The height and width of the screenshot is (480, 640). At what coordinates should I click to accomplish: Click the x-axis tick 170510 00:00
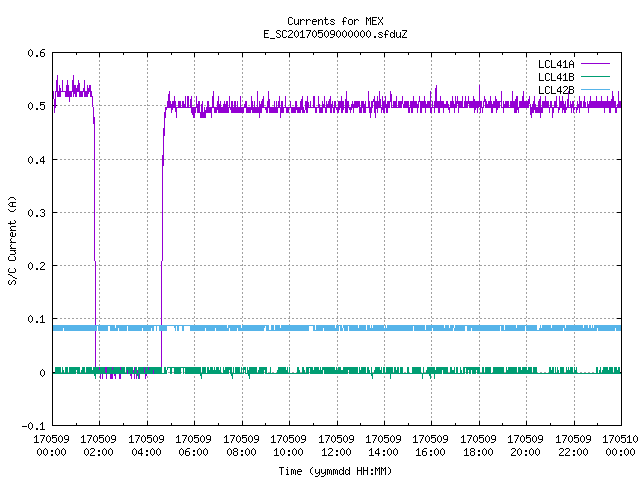click(620, 446)
